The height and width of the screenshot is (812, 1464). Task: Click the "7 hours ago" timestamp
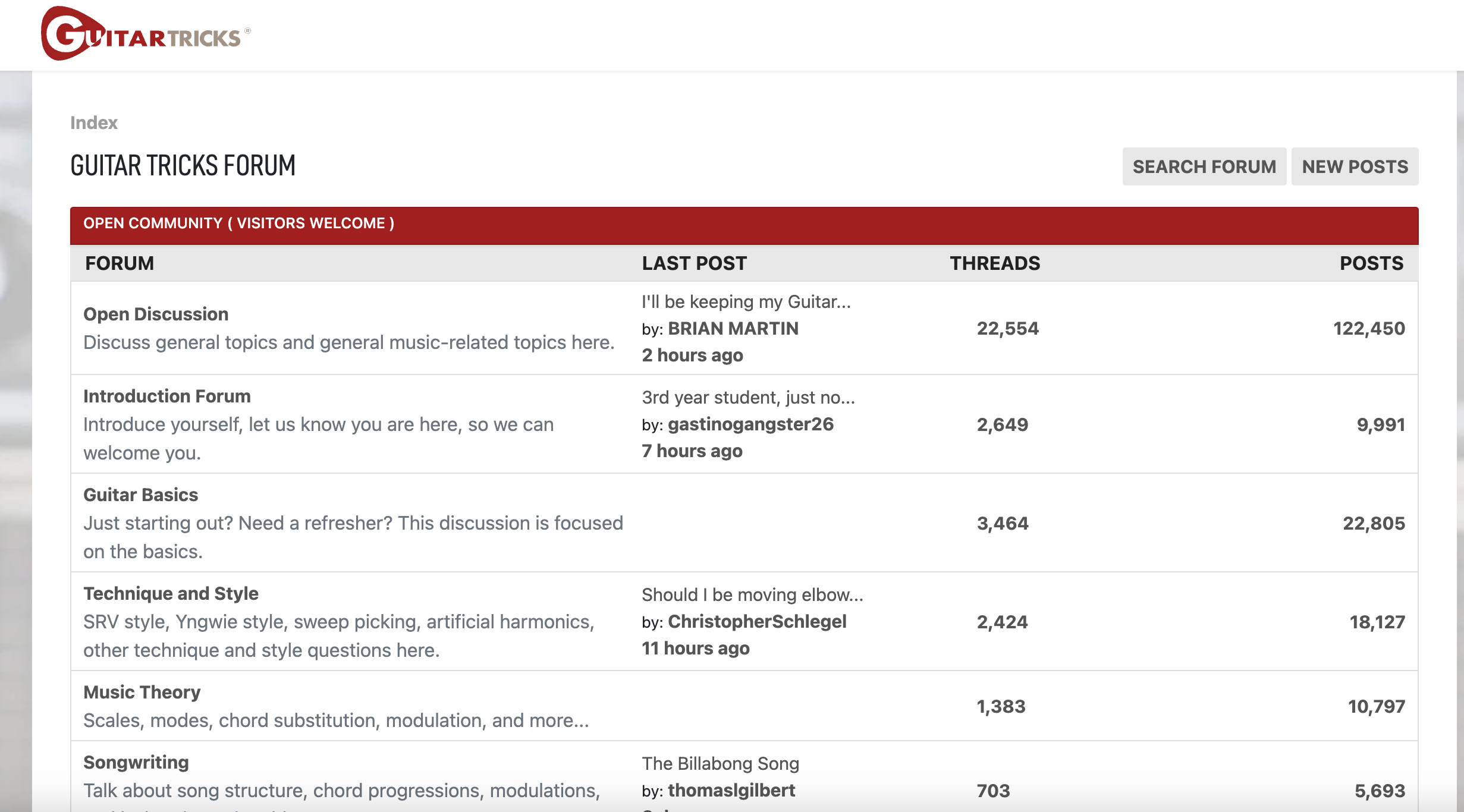692,451
